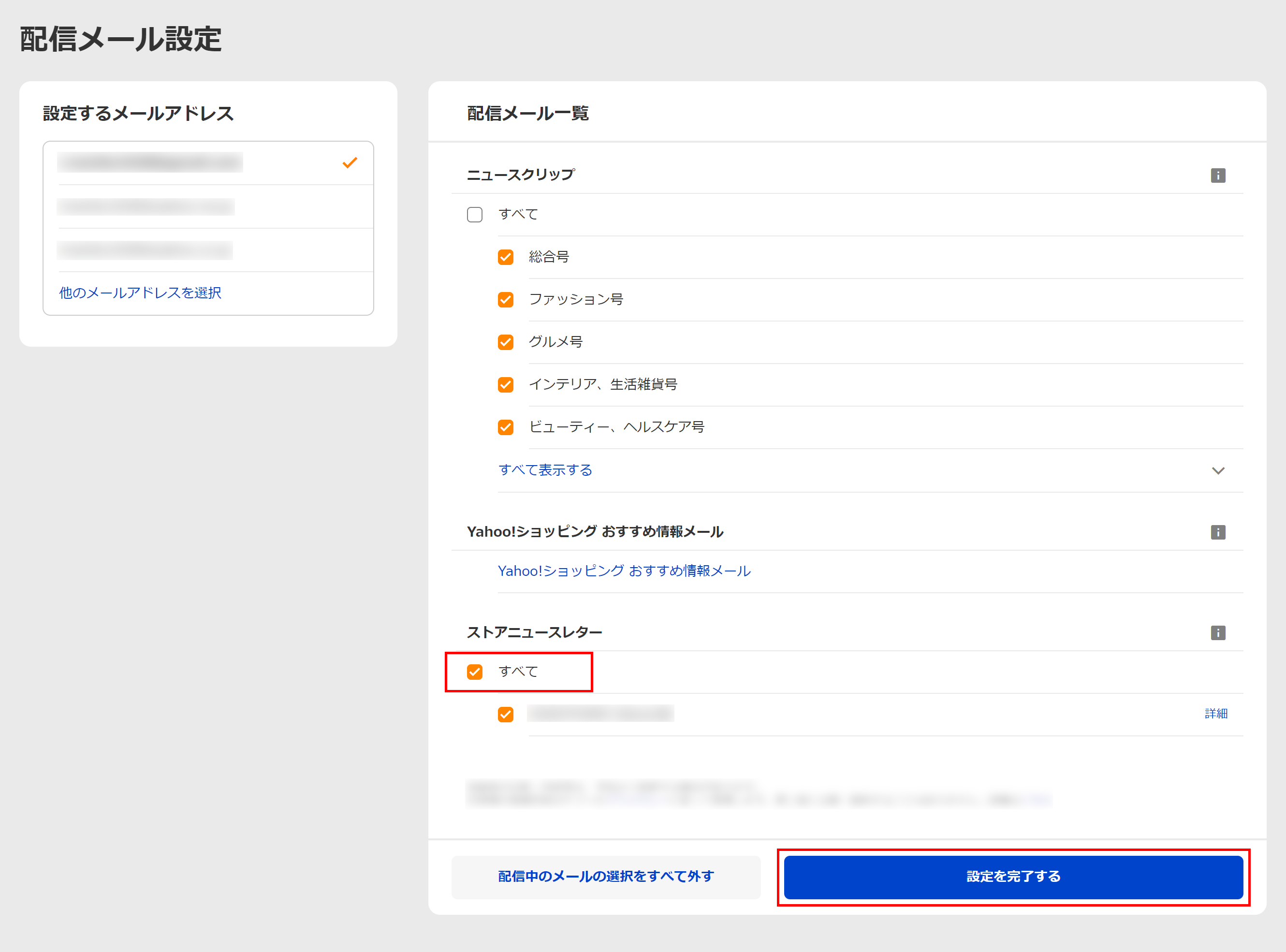Uncheck the ビューティー、ヘルスケア号 checkbox
This screenshot has width=1286, height=952.
[505, 427]
